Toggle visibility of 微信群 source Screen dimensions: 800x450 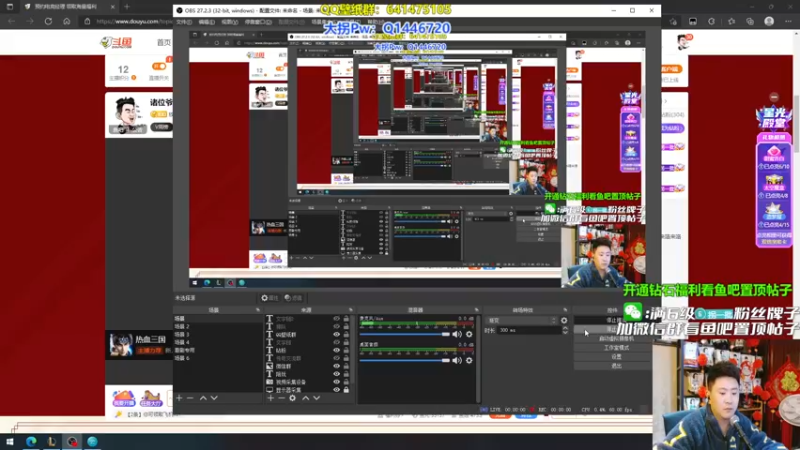click(336, 366)
